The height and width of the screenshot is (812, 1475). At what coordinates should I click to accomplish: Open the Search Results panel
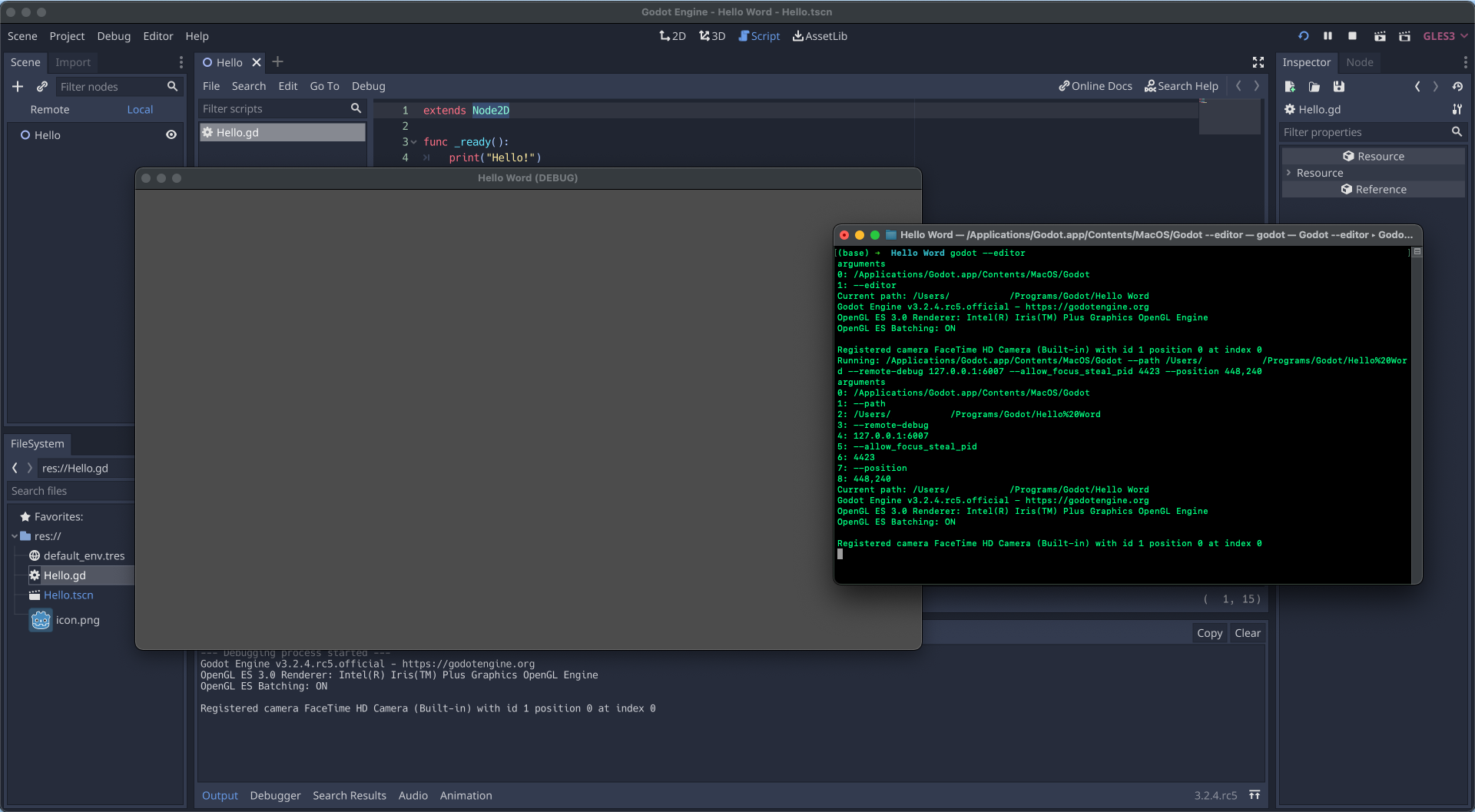tap(350, 796)
